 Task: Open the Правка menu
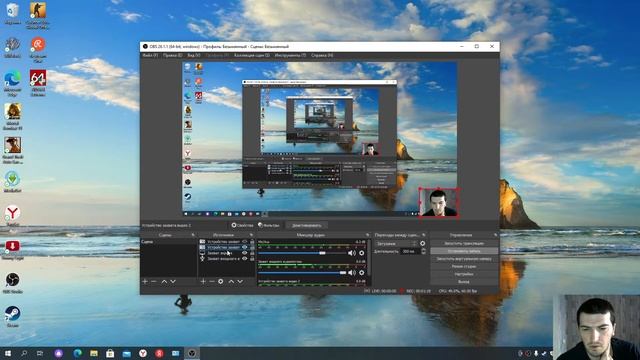tap(172, 56)
